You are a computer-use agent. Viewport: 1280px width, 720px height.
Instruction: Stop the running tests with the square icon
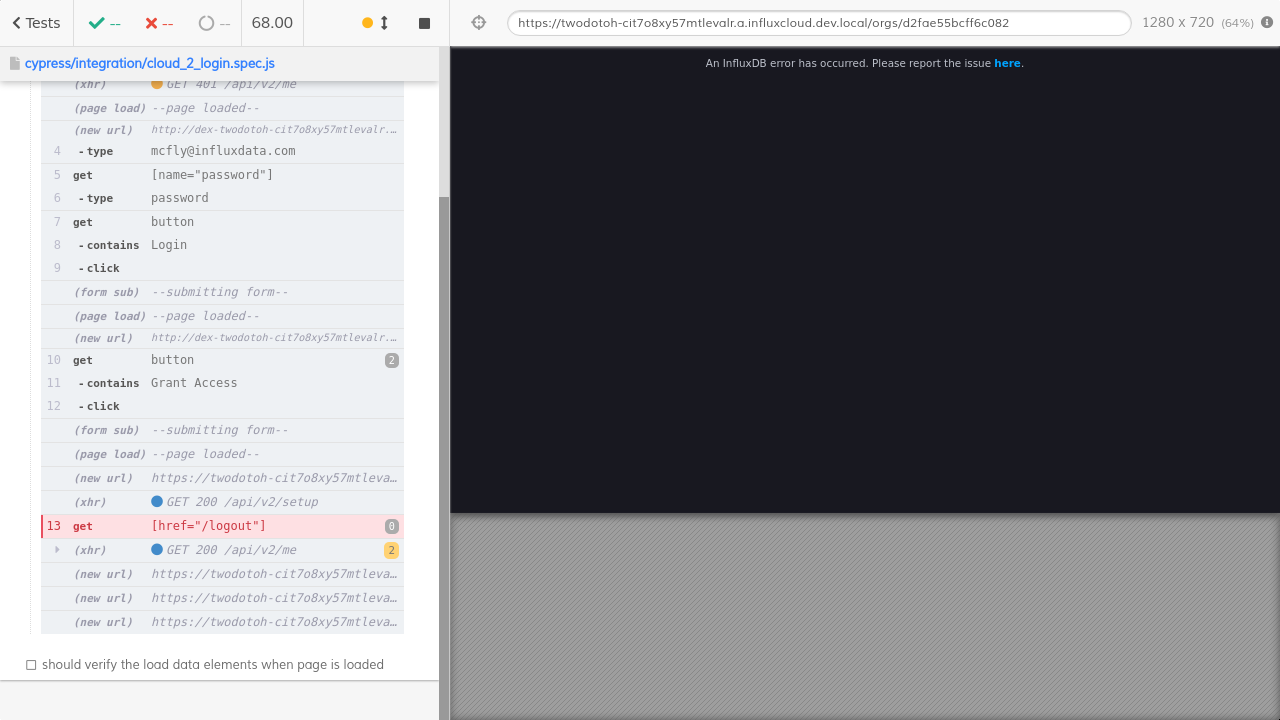click(x=424, y=22)
